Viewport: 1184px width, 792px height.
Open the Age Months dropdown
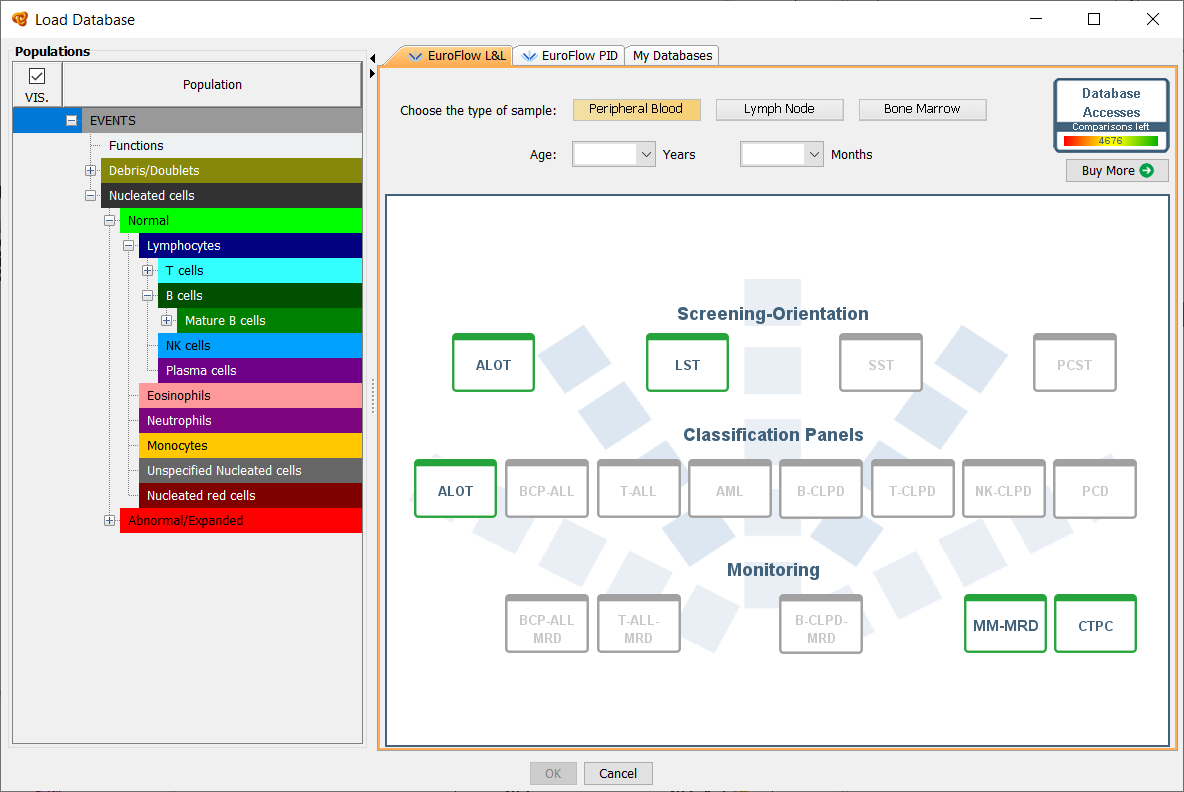pos(813,154)
